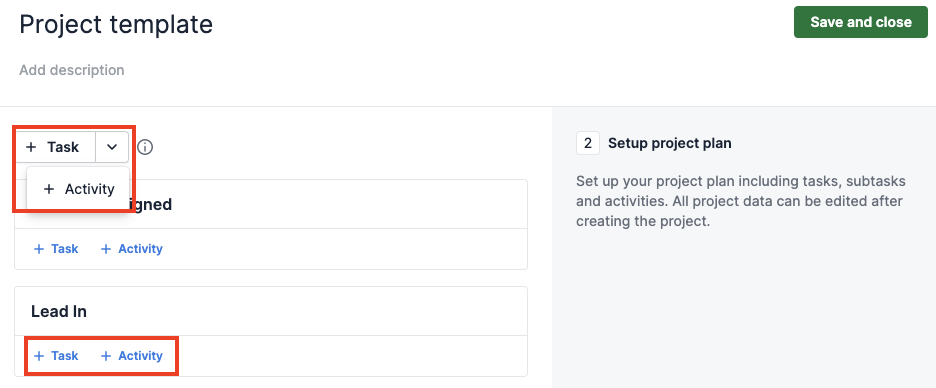
Task: Save and close the project template
Action: (x=861, y=22)
